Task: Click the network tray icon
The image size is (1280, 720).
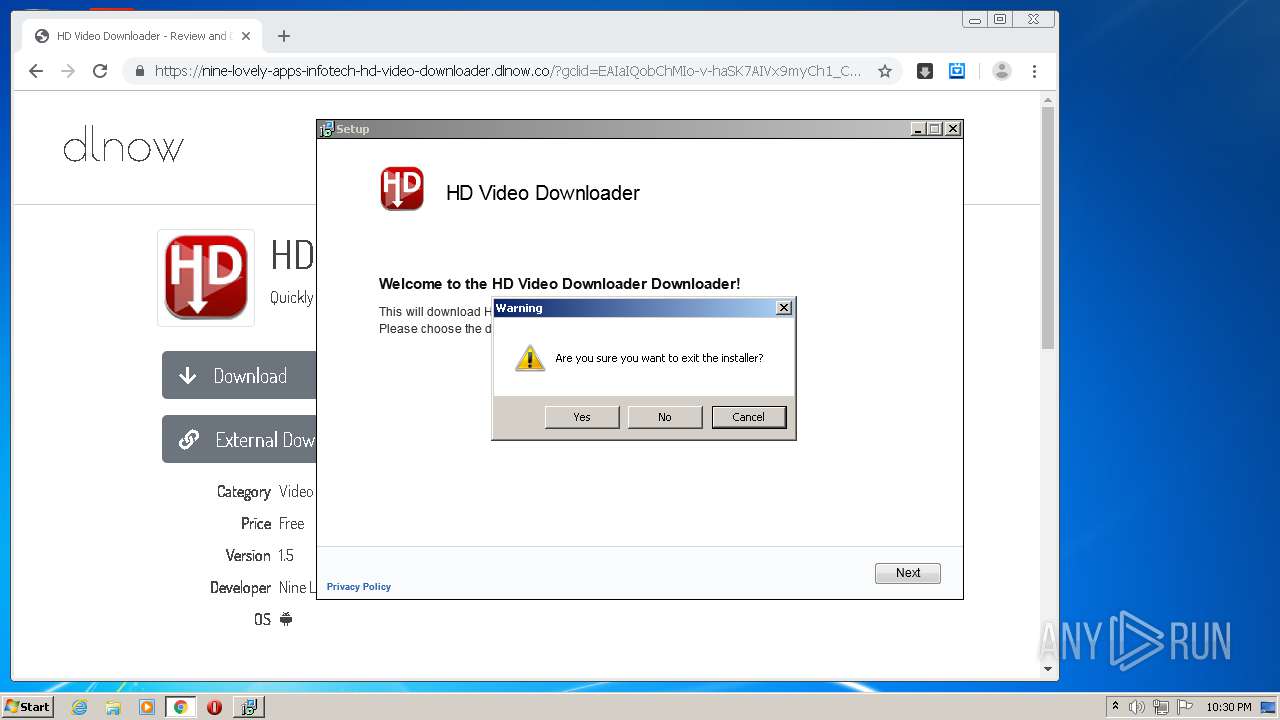Action: click(x=1161, y=707)
